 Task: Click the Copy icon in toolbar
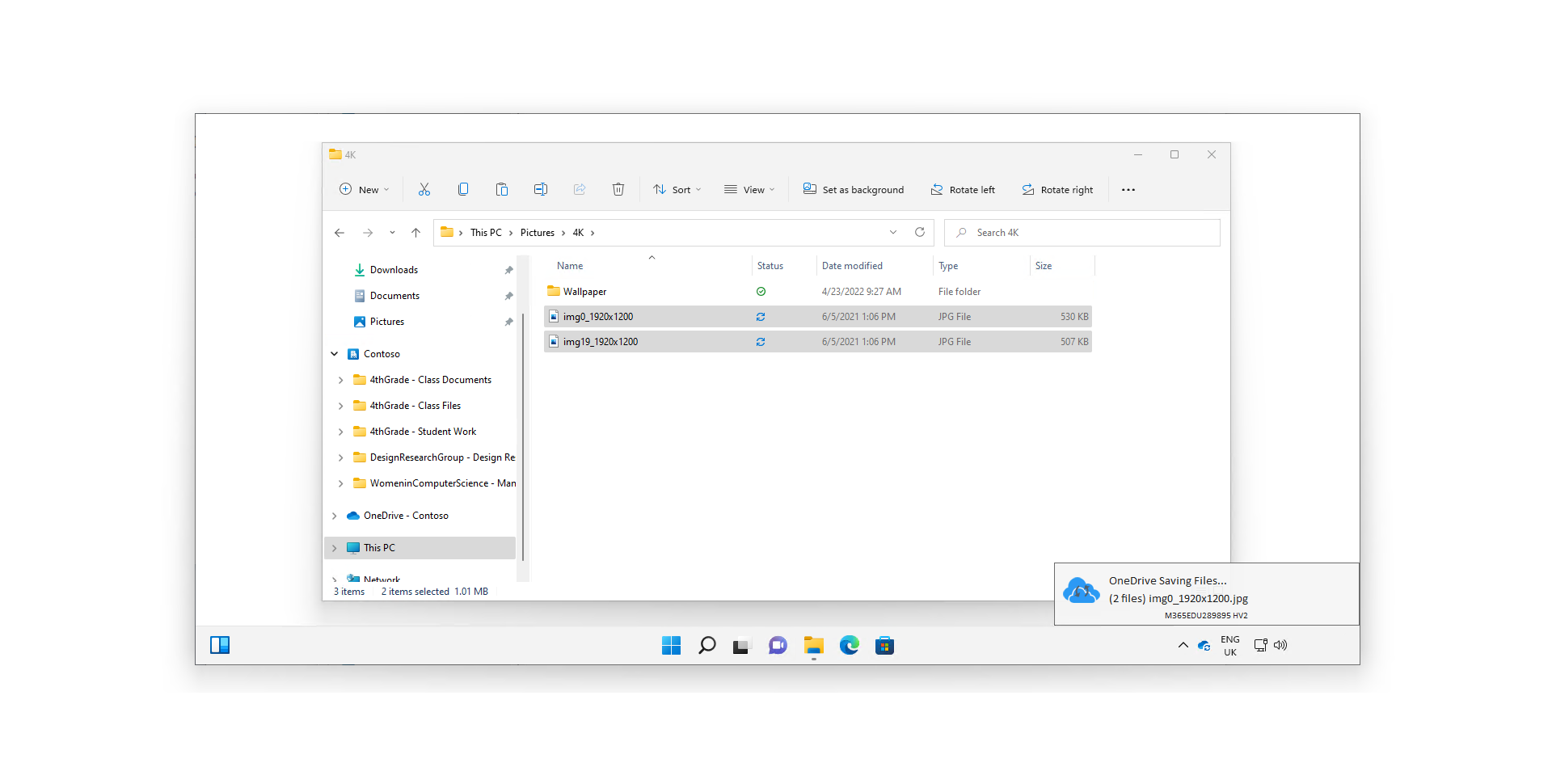click(x=463, y=189)
